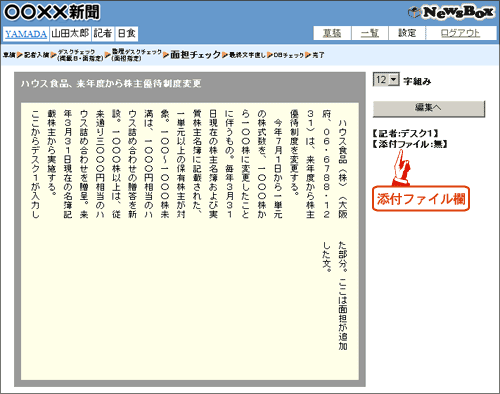
Task: Click the デスクチェック (掲載日・面指定) step
Action: (80, 55)
